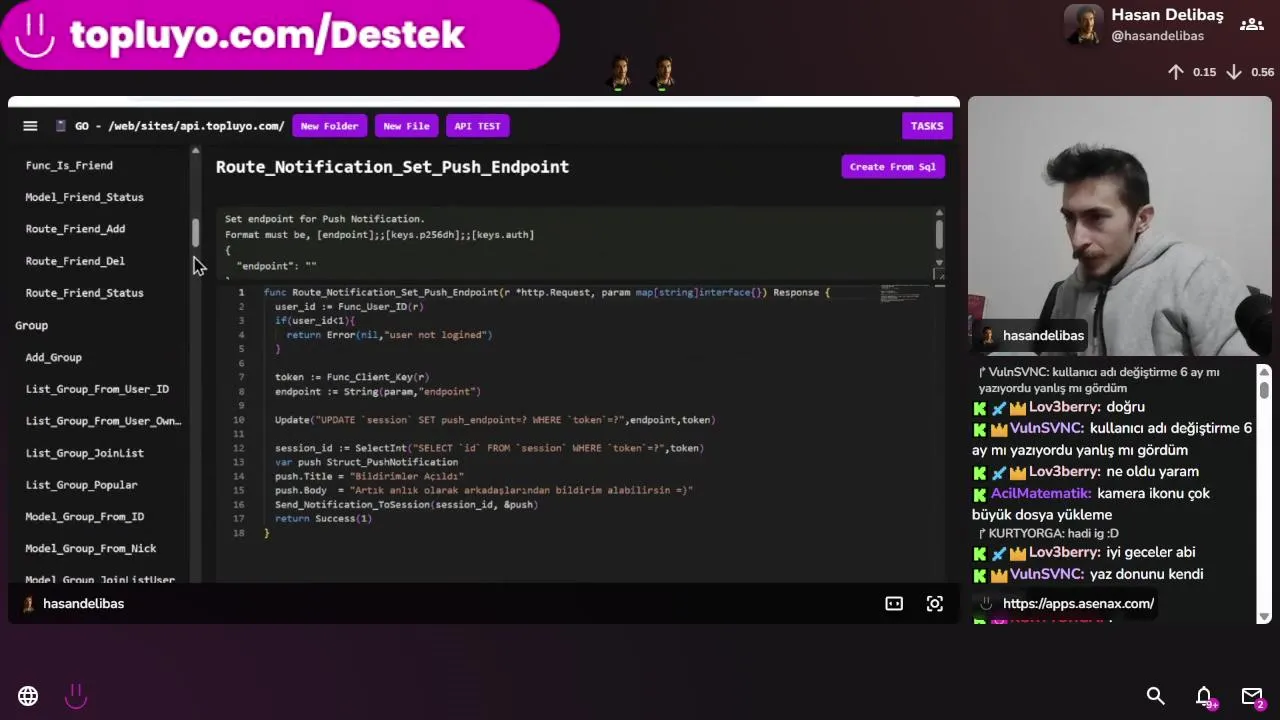This screenshot has width=1280, height=720.
Task: Click the New Folder button
Action: [329, 126]
